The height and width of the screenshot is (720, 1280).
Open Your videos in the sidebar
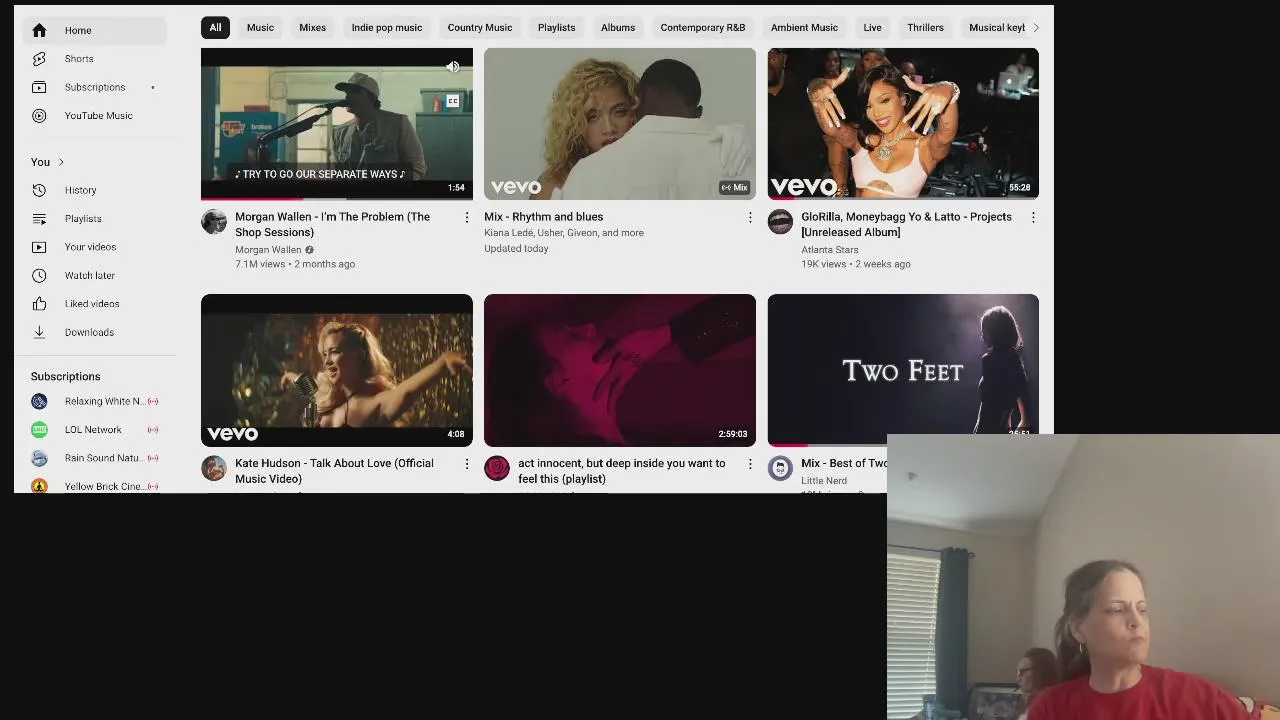point(95,247)
